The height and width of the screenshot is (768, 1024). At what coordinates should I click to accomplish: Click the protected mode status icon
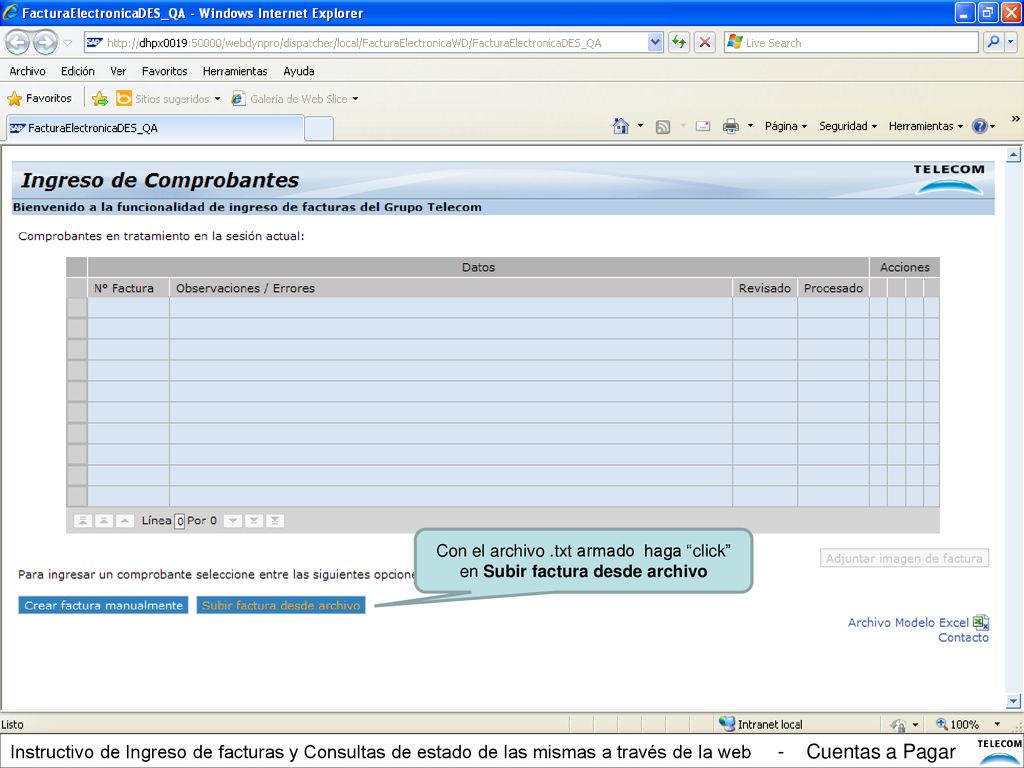(898, 724)
